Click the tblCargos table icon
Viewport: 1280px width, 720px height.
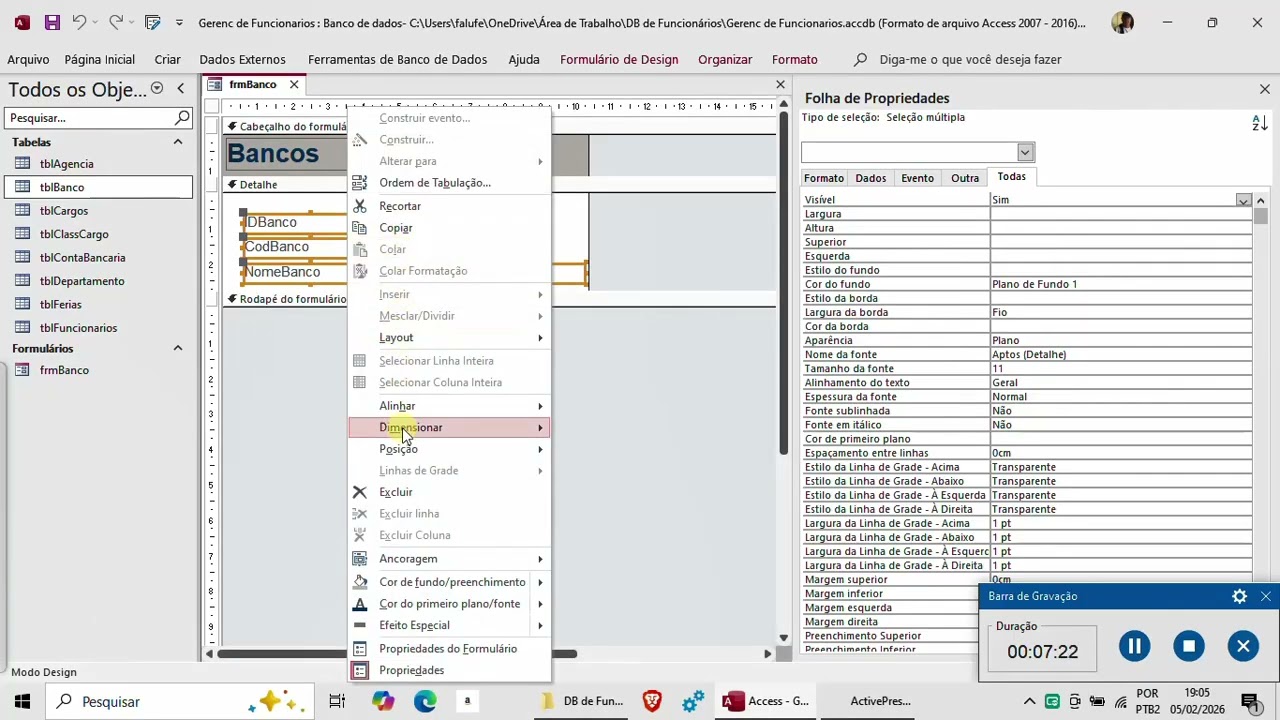click(22, 211)
